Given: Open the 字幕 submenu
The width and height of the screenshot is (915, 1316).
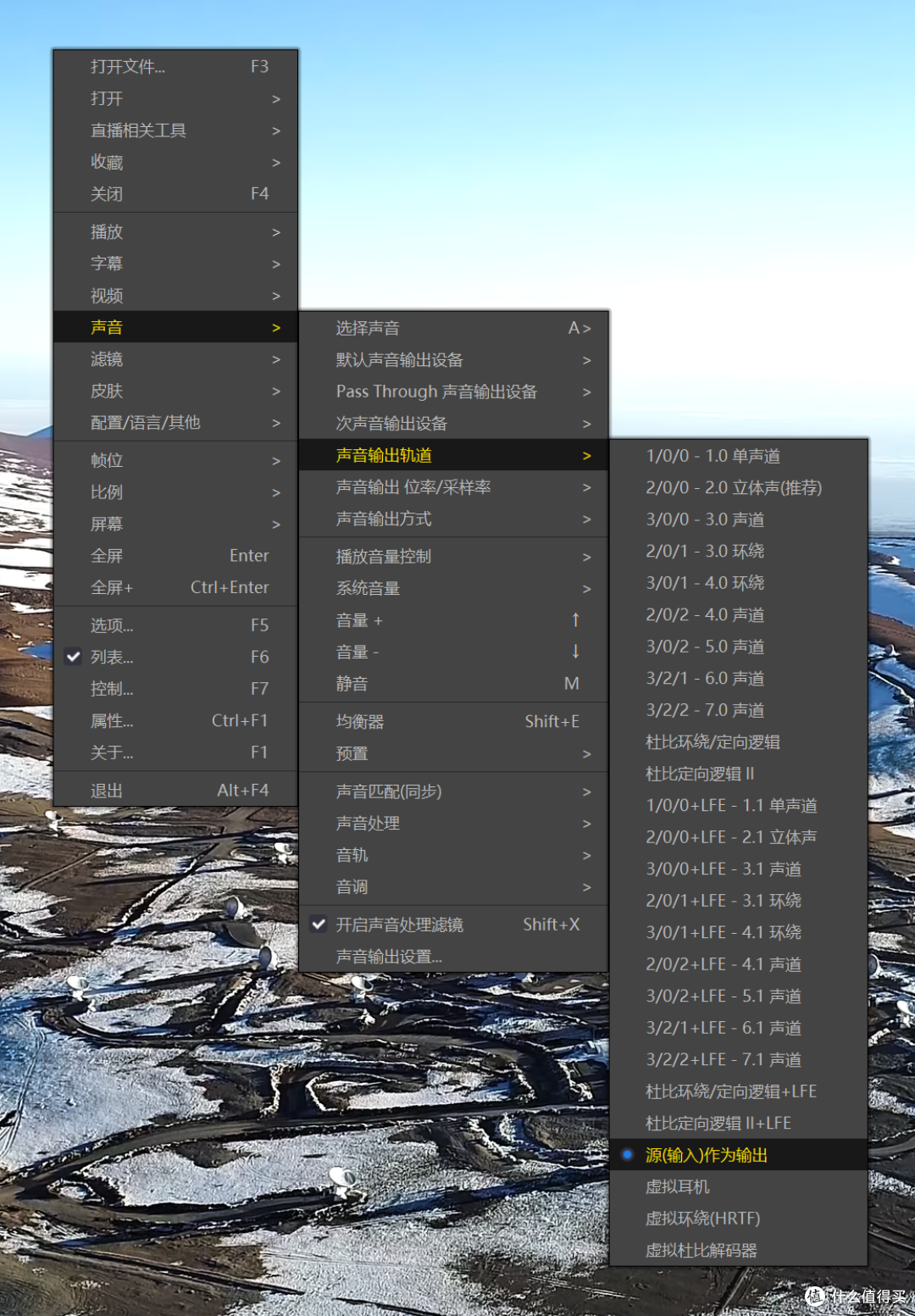Looking at the screenshot, I should point(175,264).
